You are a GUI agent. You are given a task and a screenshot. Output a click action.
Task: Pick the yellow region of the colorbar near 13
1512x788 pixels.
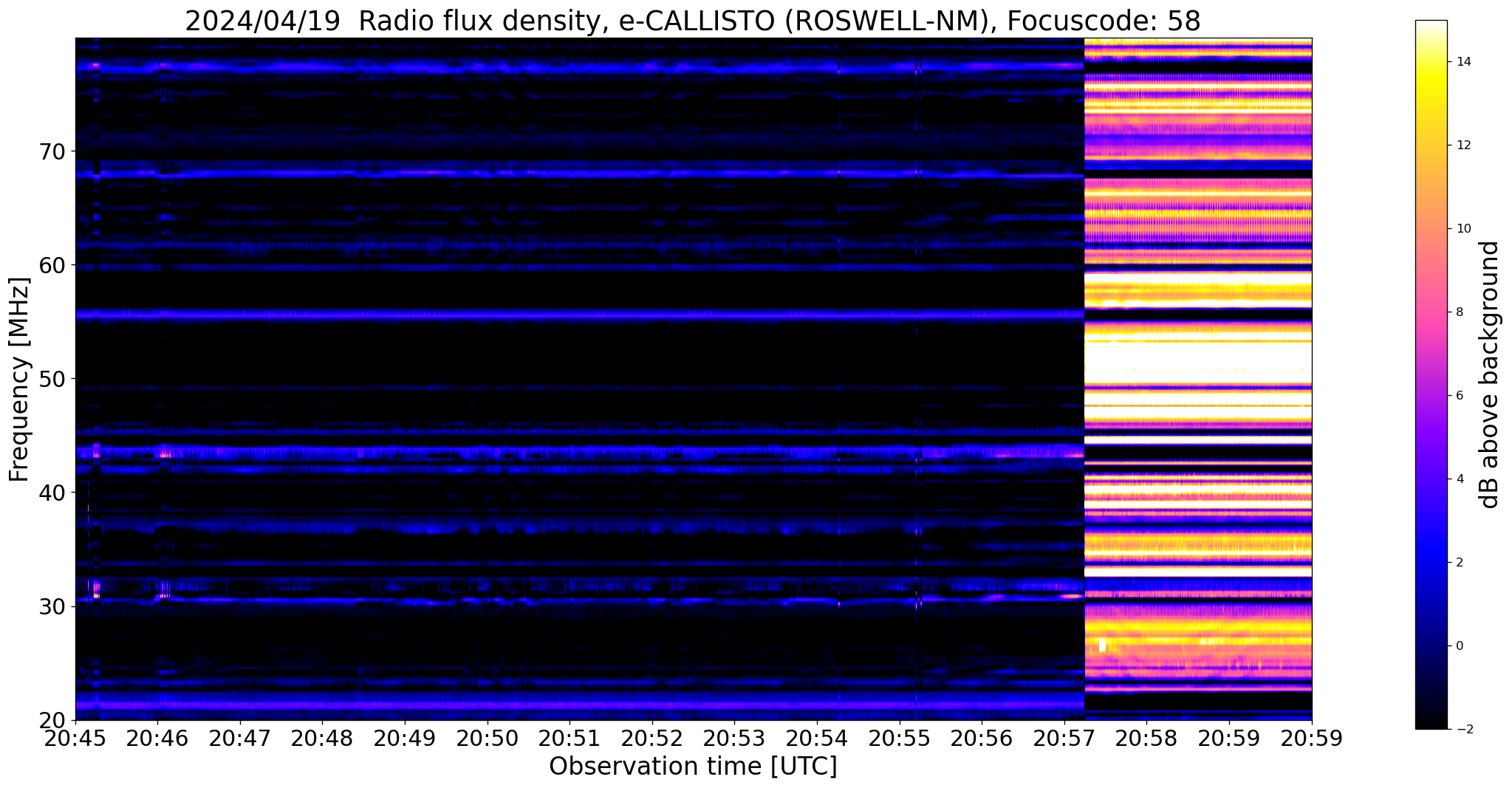coord(1431,103)
